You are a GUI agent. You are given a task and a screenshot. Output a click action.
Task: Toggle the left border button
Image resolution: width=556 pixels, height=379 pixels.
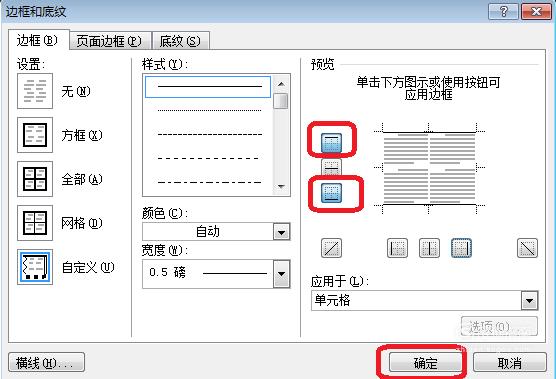click(397, 248)
